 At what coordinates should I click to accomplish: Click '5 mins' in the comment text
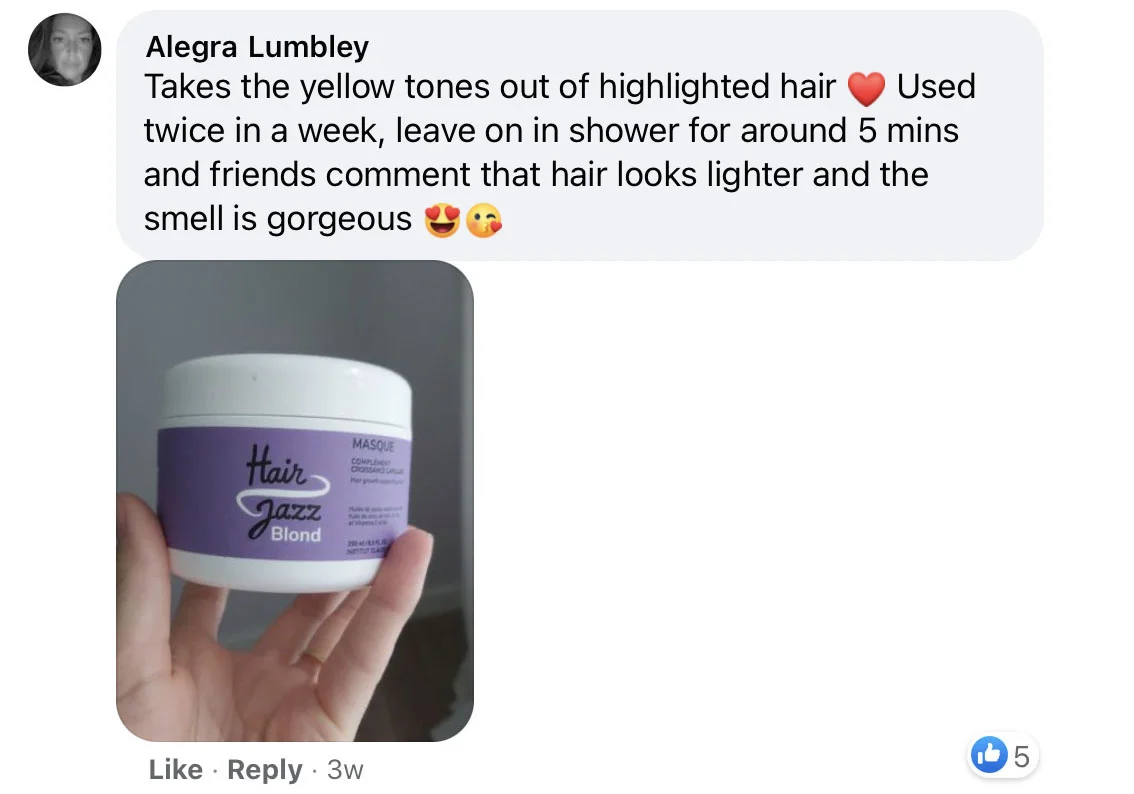[908, 131]
